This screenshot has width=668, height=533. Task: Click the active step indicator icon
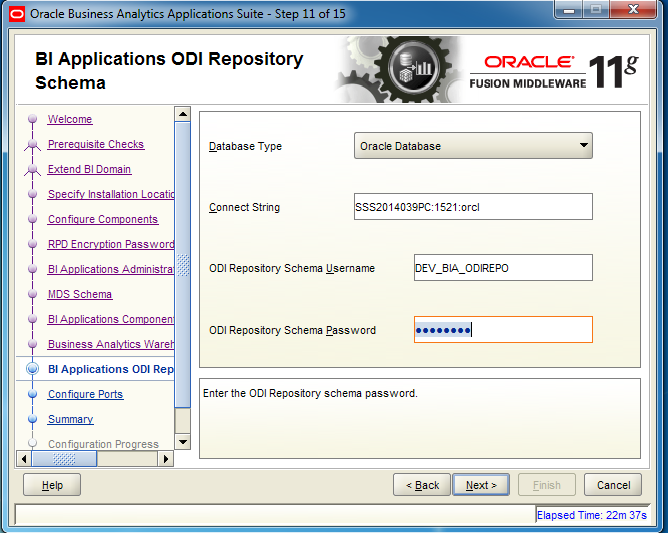point(32,369)
